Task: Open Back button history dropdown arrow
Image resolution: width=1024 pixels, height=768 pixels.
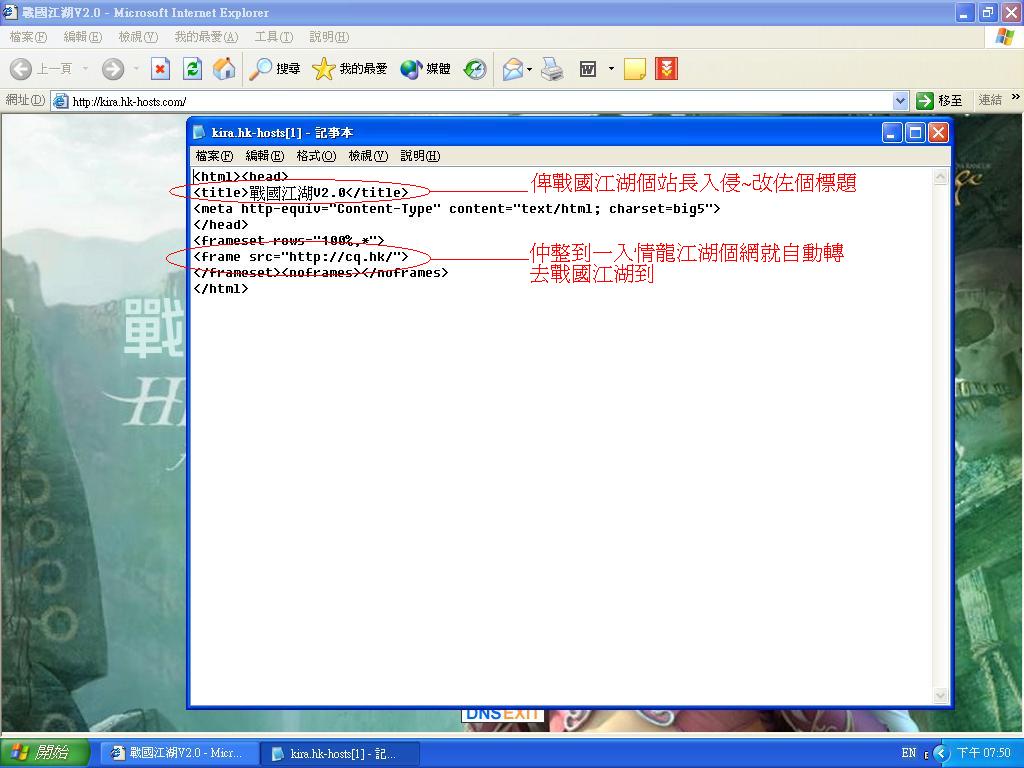Action: tap(85, 69)
